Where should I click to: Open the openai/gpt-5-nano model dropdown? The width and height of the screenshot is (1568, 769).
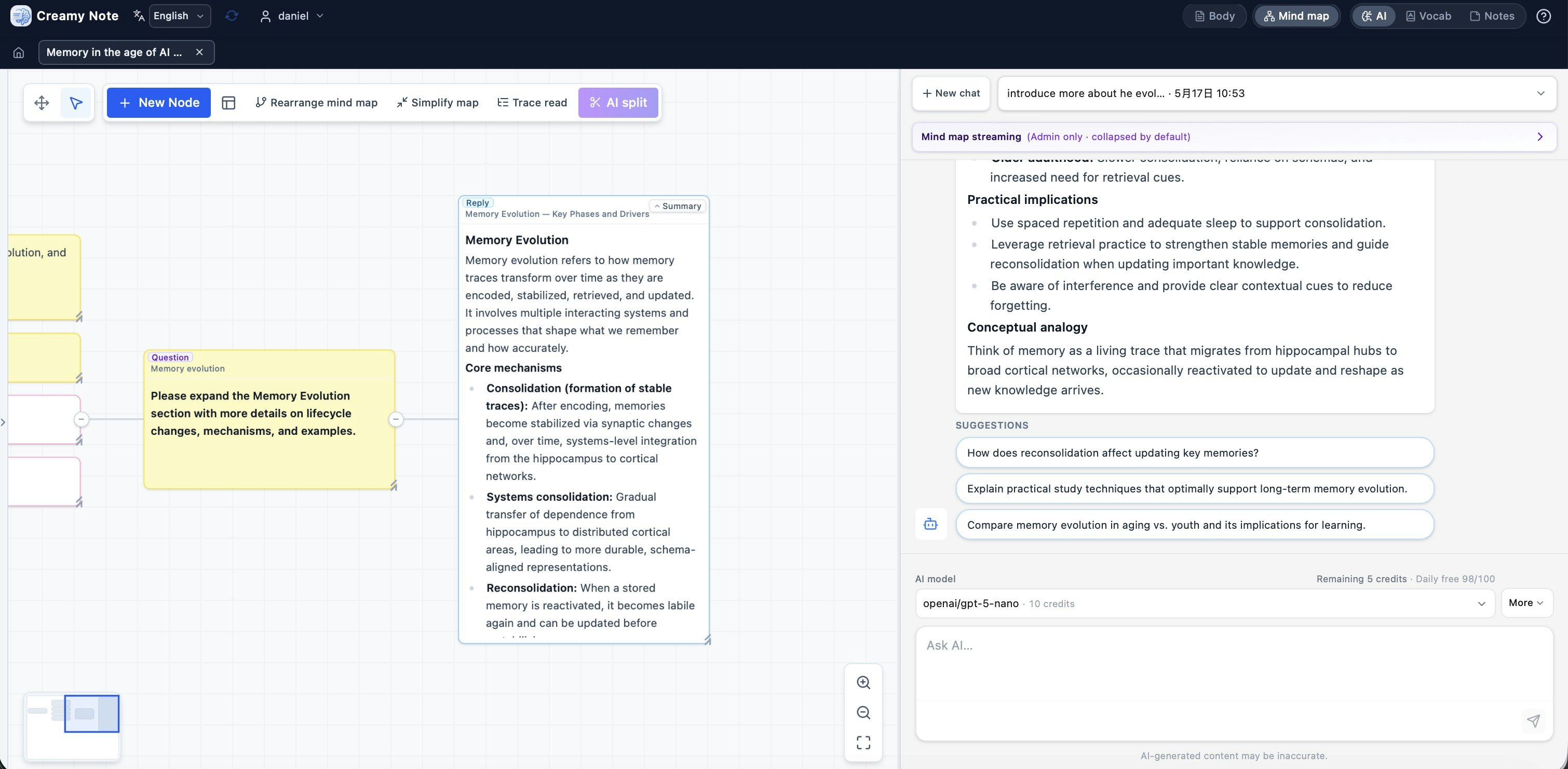(x=1205, y=603)
